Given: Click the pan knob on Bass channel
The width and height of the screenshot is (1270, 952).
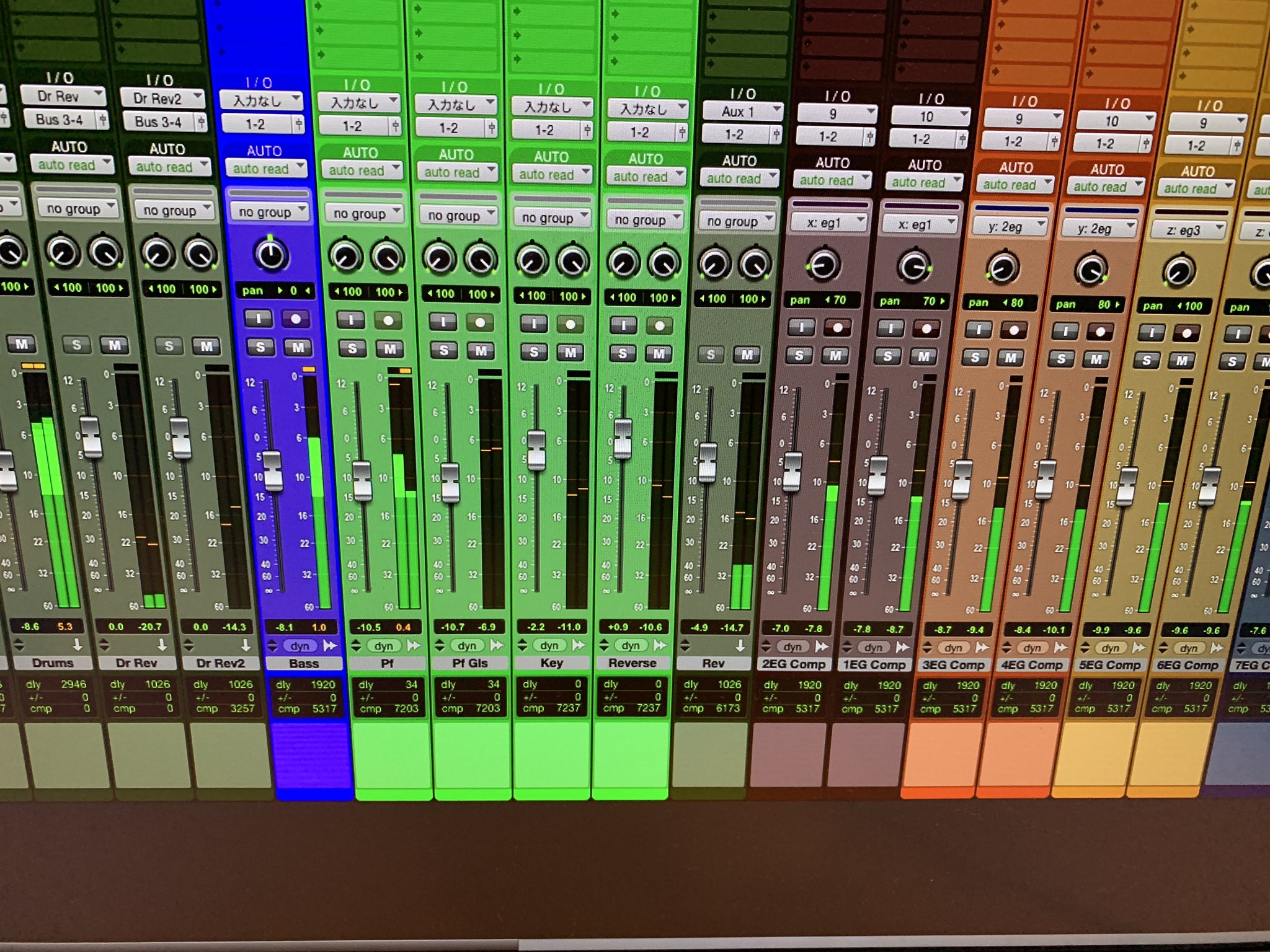Looking at the screenshot, I should coord(271,254).
